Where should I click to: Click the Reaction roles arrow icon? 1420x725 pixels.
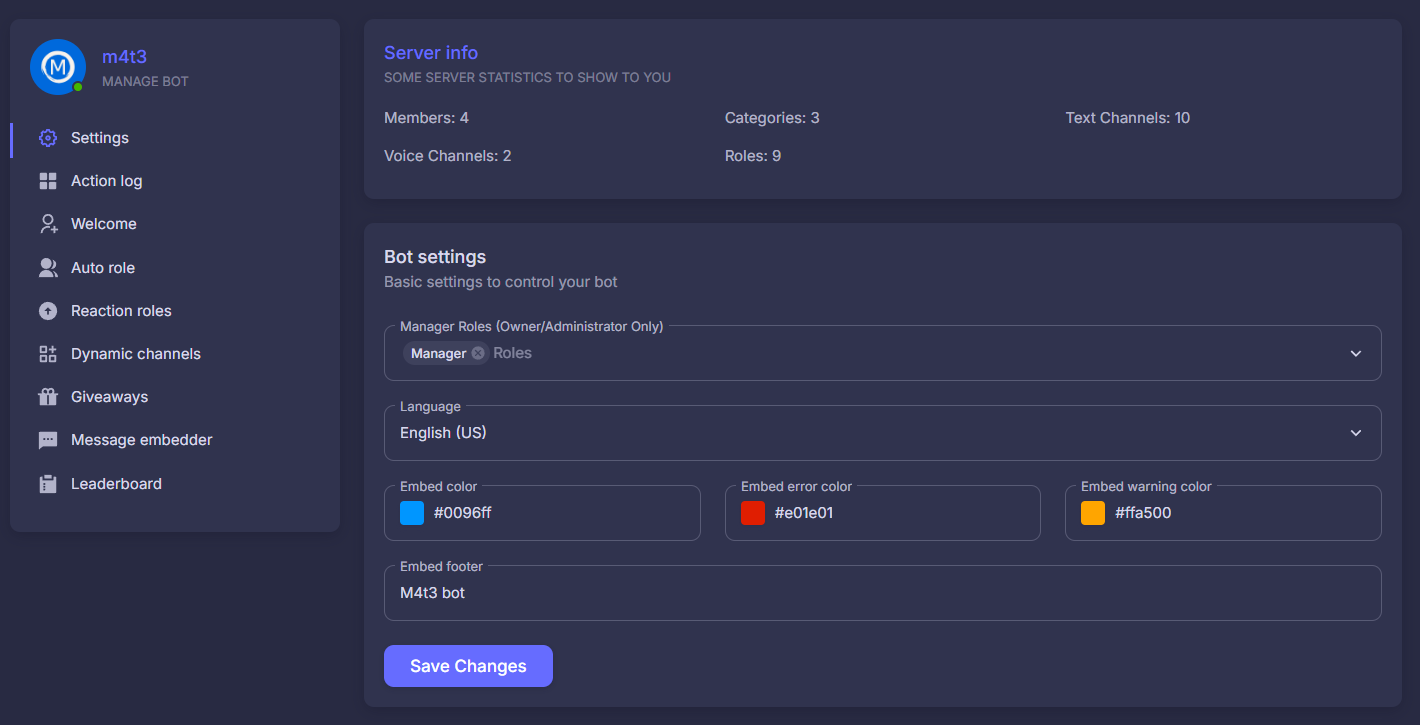pyautogui.click(x=48, y=311)
